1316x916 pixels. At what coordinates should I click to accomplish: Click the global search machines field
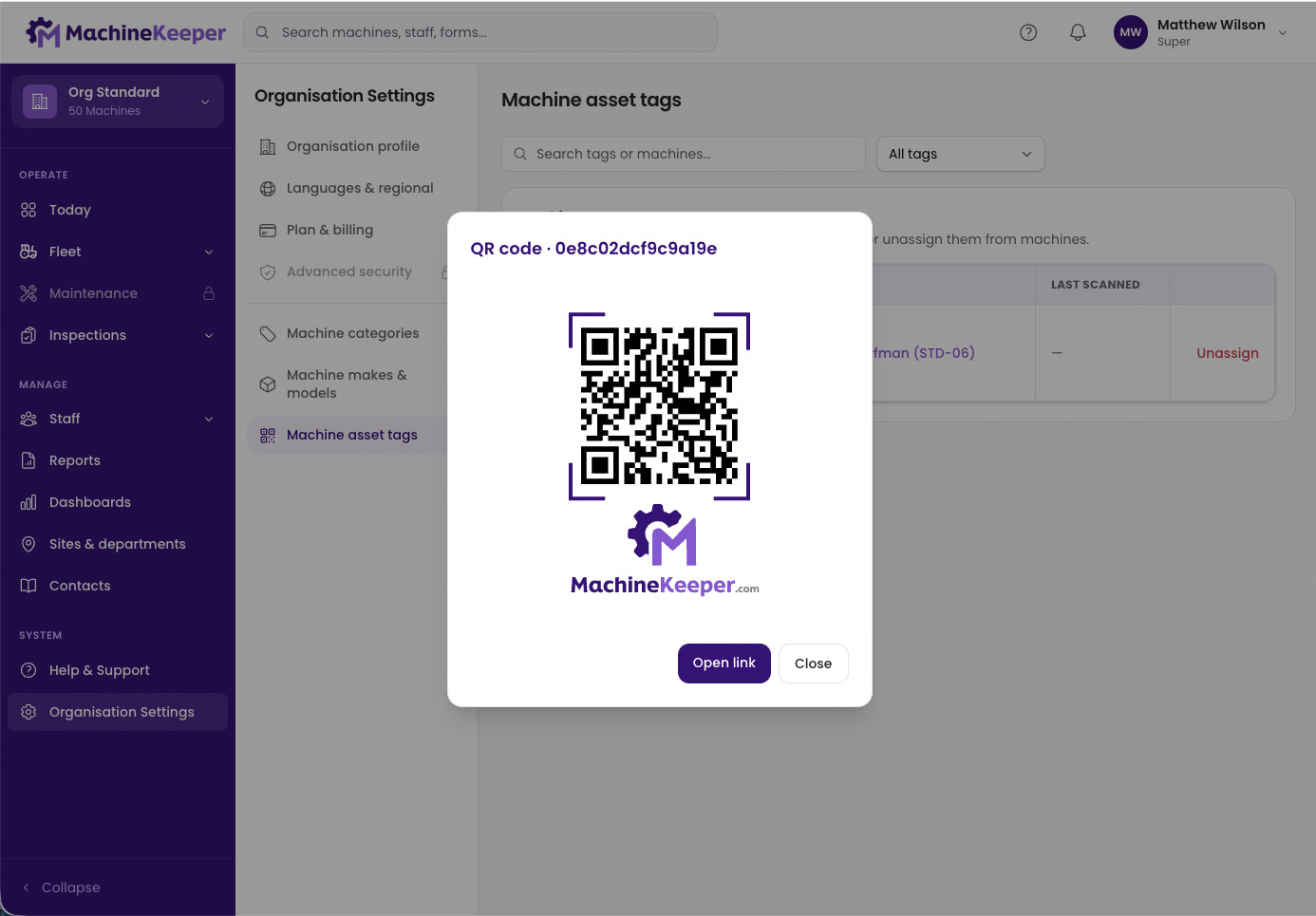480,32
